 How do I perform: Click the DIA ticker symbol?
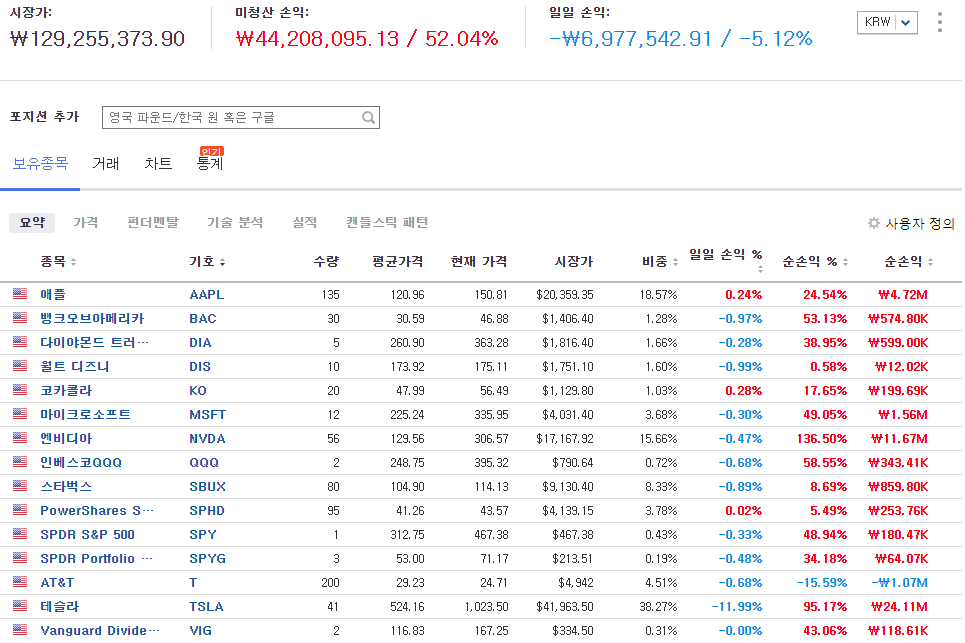[200, 343]
